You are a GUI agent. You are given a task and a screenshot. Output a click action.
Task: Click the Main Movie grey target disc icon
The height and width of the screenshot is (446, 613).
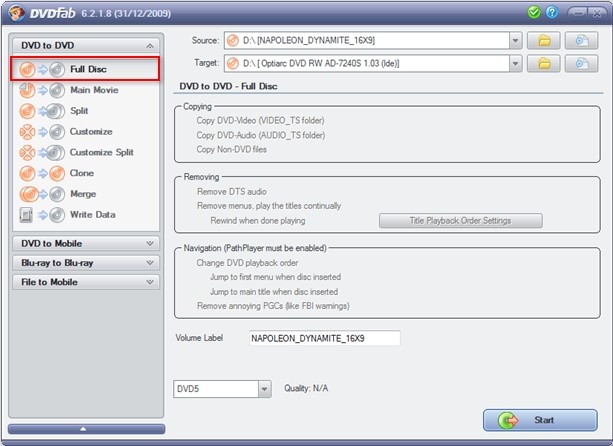click(57, 90)
